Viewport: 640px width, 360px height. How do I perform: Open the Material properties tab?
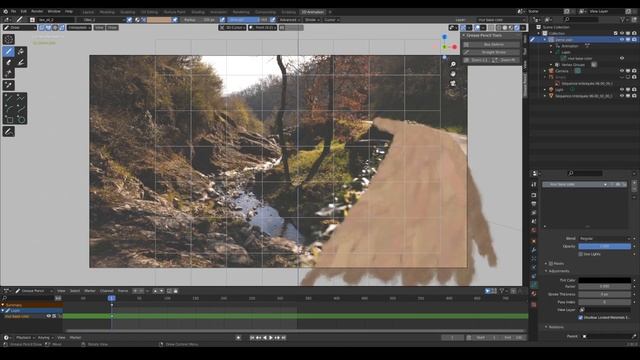click(533, 293)
